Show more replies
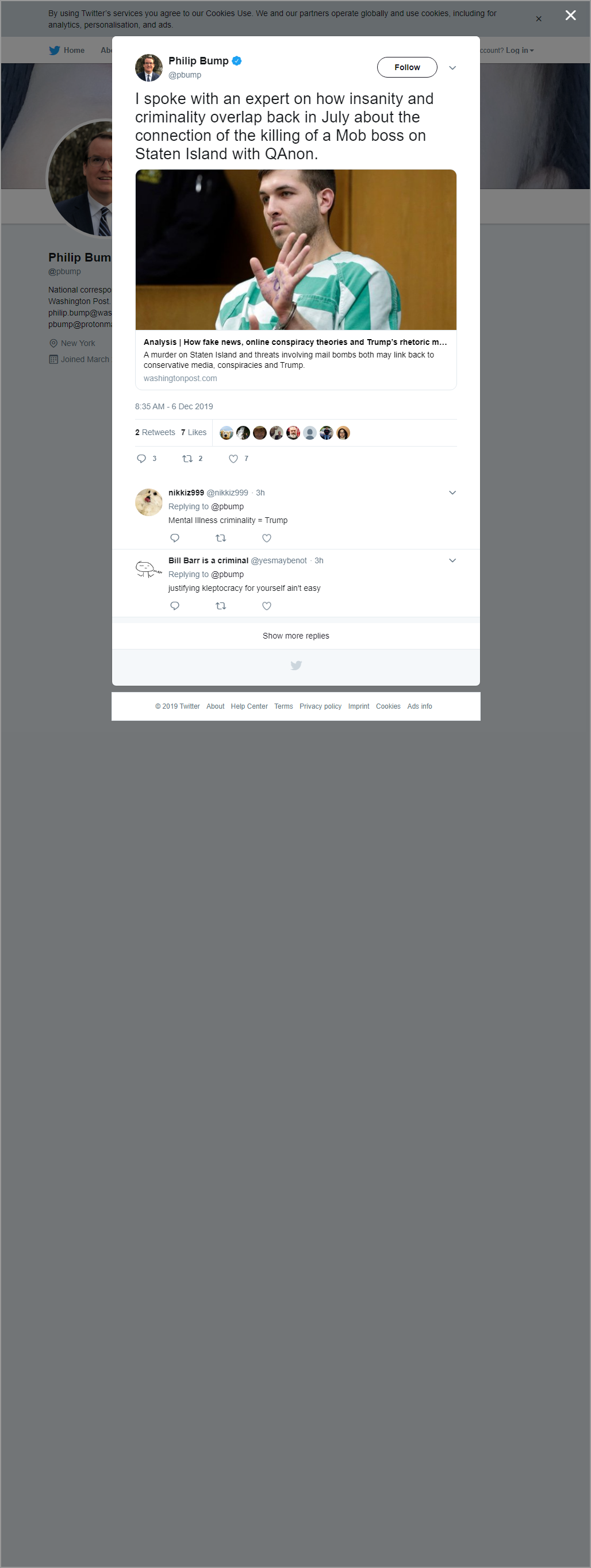This screenshot has height=1568, width=591. point(296,636)
